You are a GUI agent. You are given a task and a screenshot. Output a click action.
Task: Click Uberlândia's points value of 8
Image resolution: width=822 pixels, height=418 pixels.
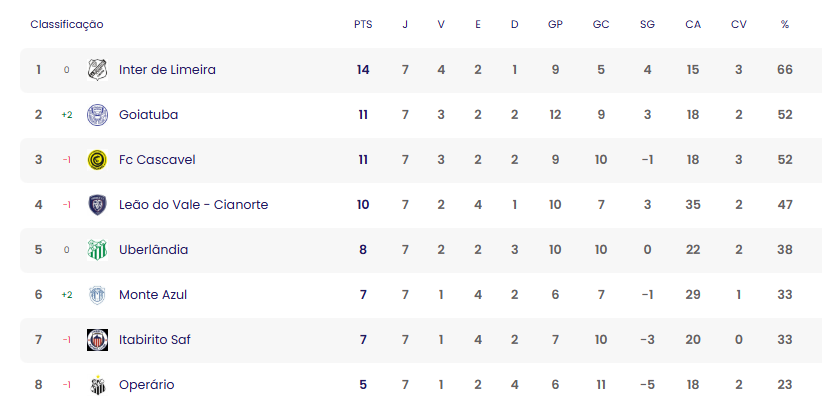pos(363,250)
